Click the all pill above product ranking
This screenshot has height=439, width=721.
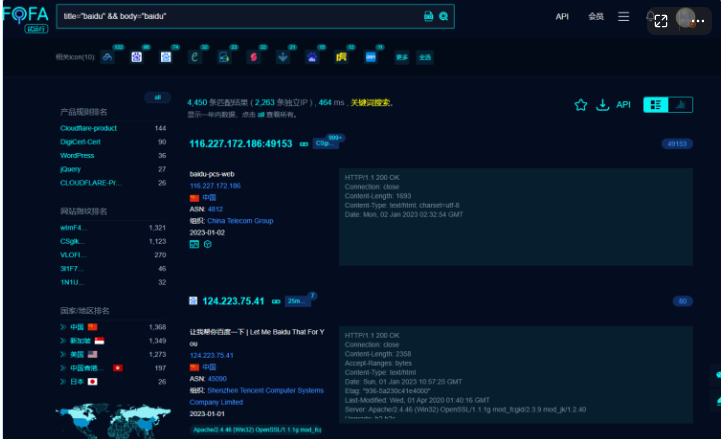click(x=158, y=97)
